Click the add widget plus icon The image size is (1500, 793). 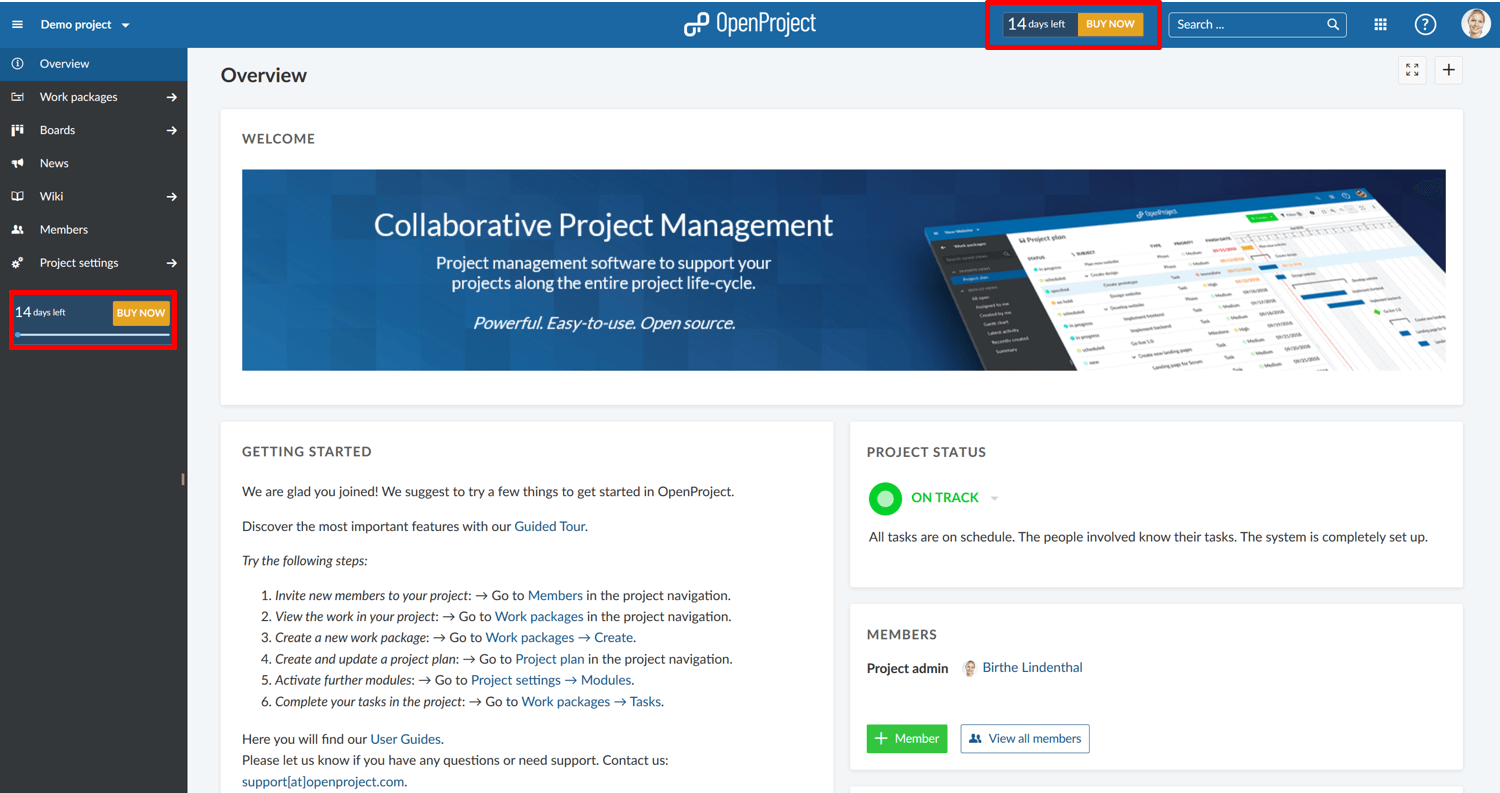click(x=1448, y=70)
